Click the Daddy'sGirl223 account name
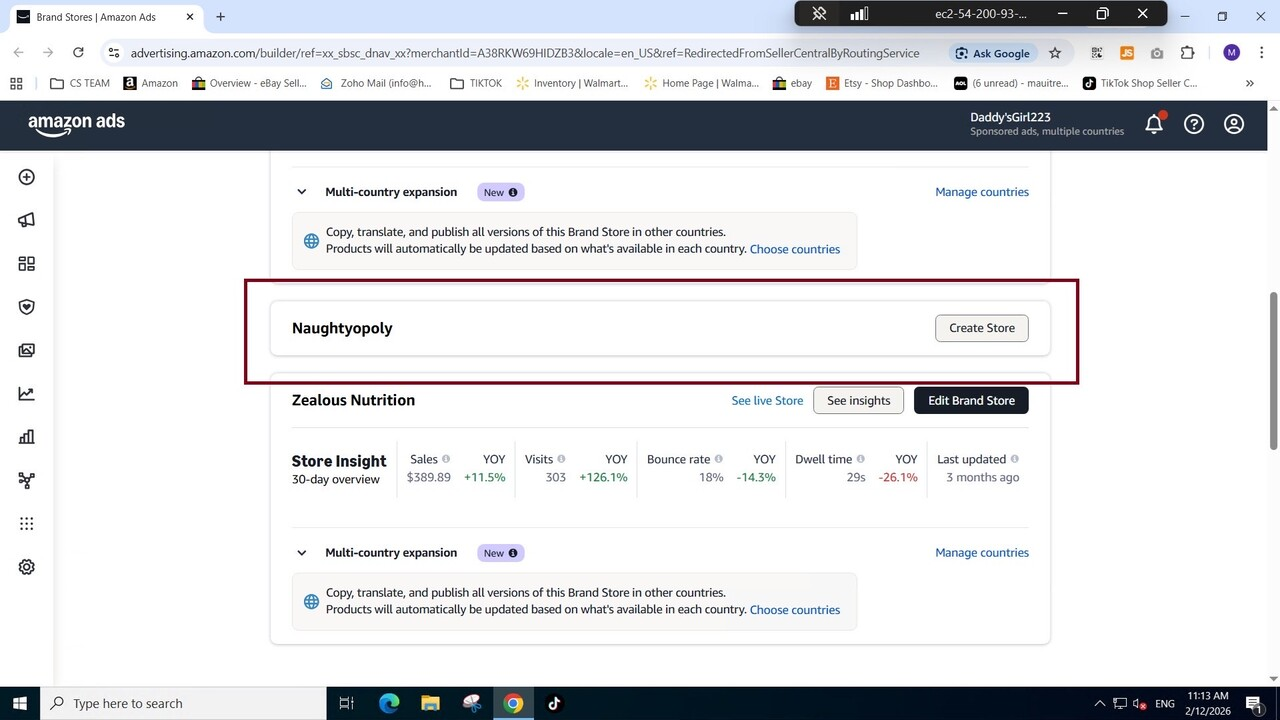Image resolution: width=1280 pixels, height=720 pixels. [1010, 117]
